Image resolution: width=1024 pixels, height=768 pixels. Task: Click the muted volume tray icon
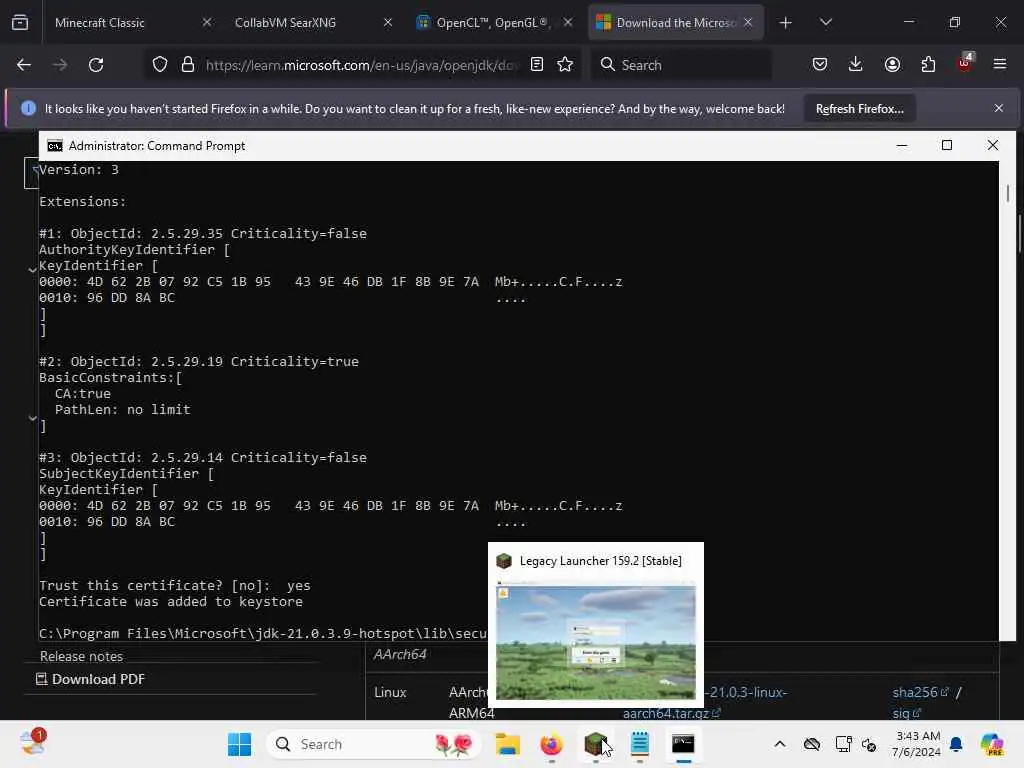tap(869, 744)
